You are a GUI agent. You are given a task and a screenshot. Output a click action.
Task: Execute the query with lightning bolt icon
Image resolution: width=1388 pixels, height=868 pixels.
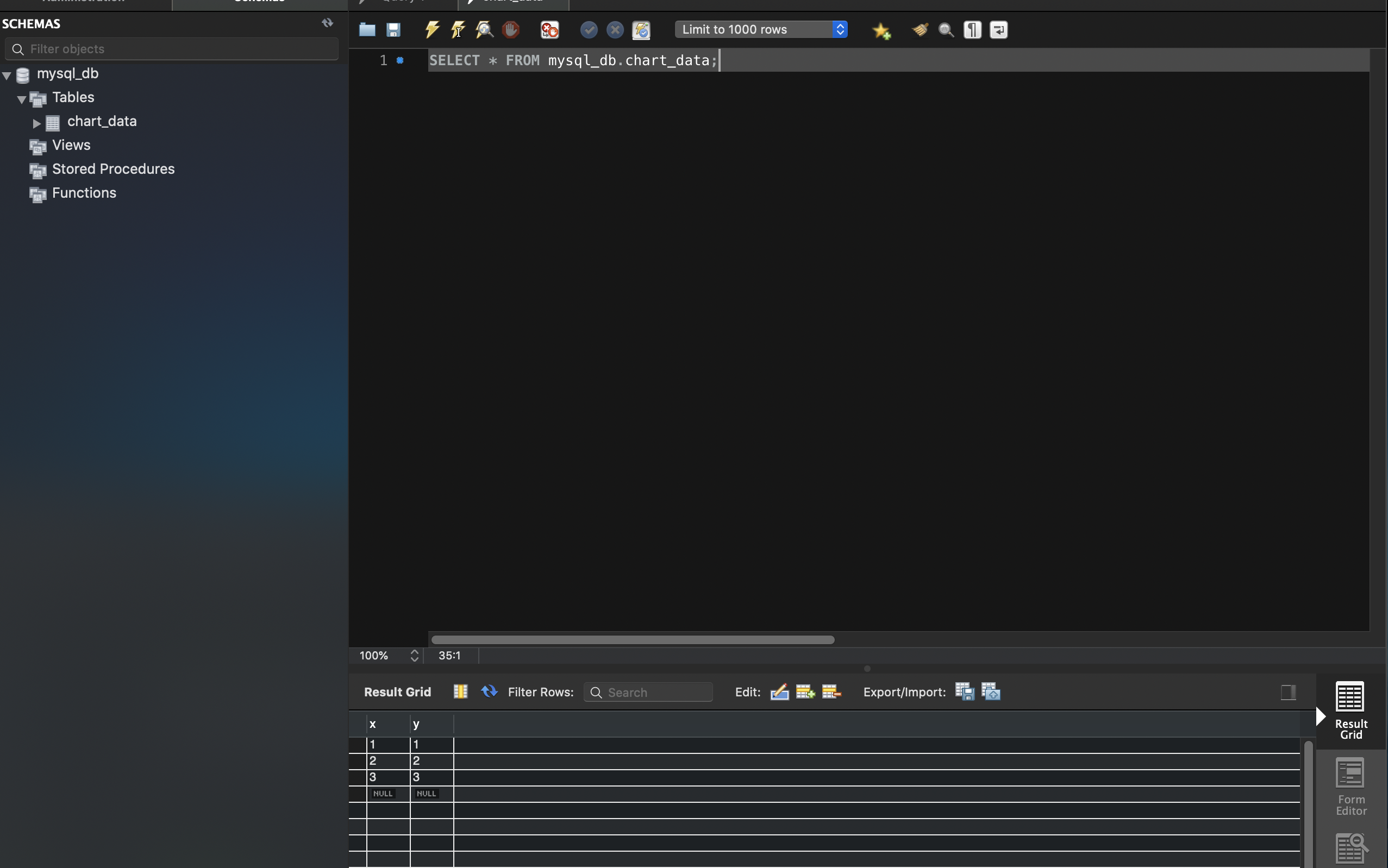tap(432, 29)
